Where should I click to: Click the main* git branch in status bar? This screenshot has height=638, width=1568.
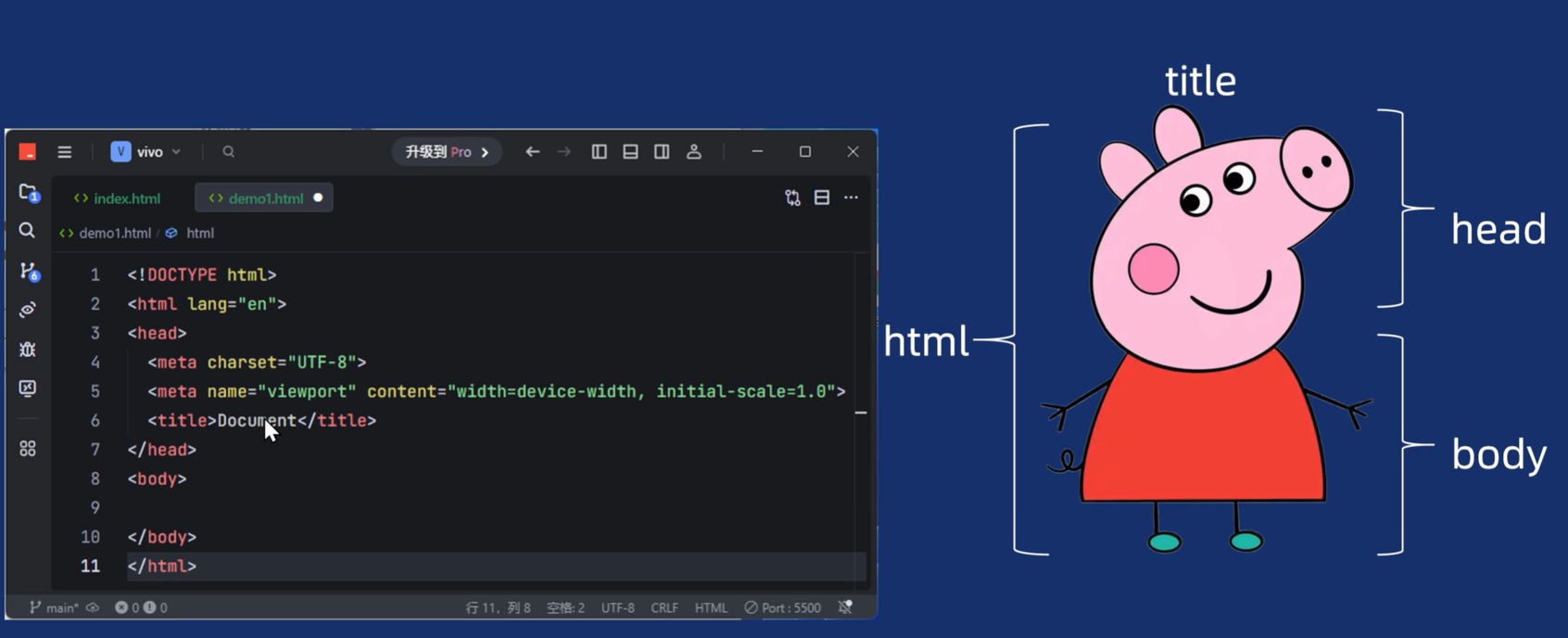point(54,608)
